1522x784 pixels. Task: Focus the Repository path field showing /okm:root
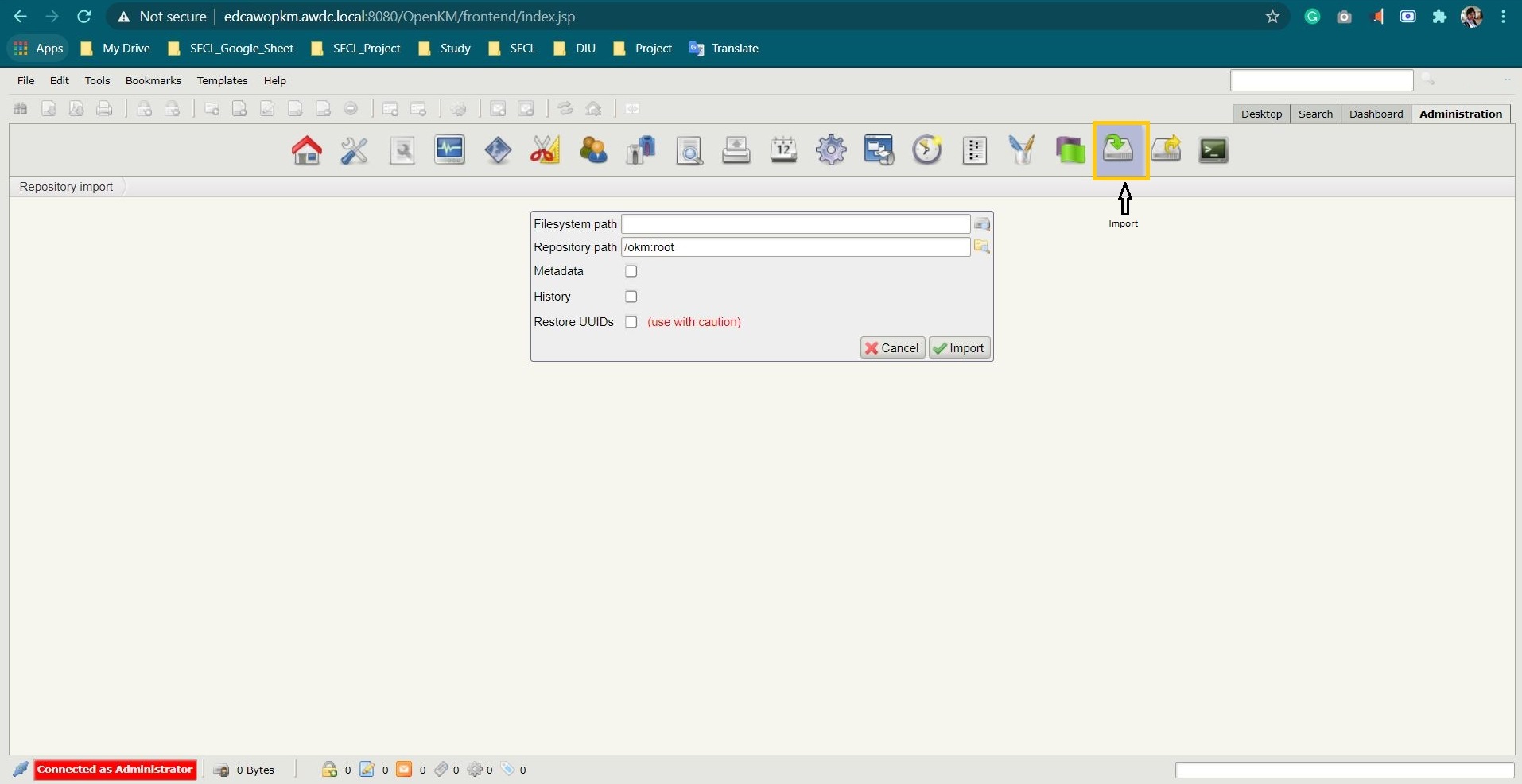pyautogui.click(x=795, y=247)
